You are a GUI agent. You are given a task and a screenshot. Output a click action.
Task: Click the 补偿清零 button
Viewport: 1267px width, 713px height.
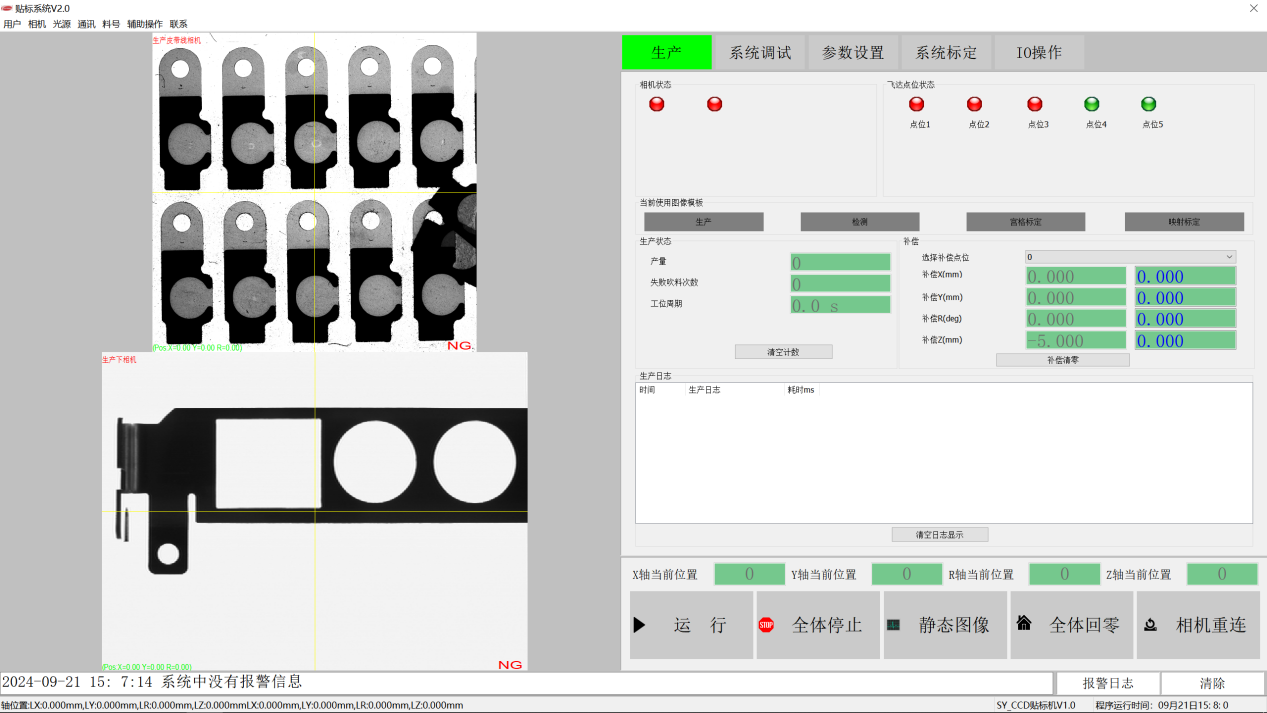1062,360
